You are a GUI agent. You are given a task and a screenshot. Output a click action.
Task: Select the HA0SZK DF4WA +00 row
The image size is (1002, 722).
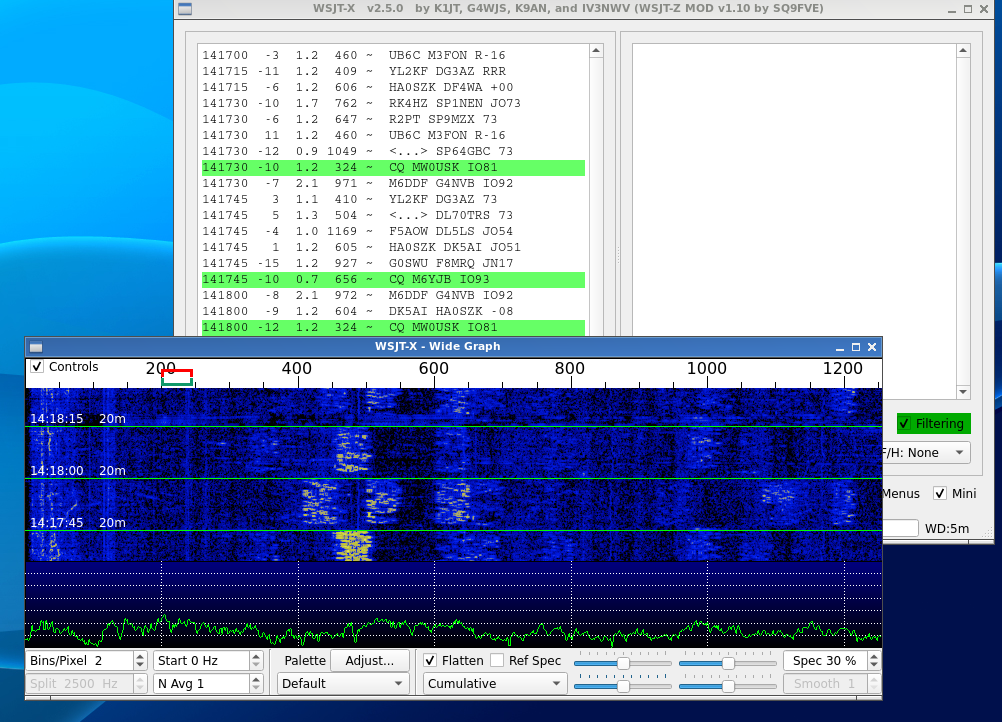pyautogui.click(x=393, y=88)
